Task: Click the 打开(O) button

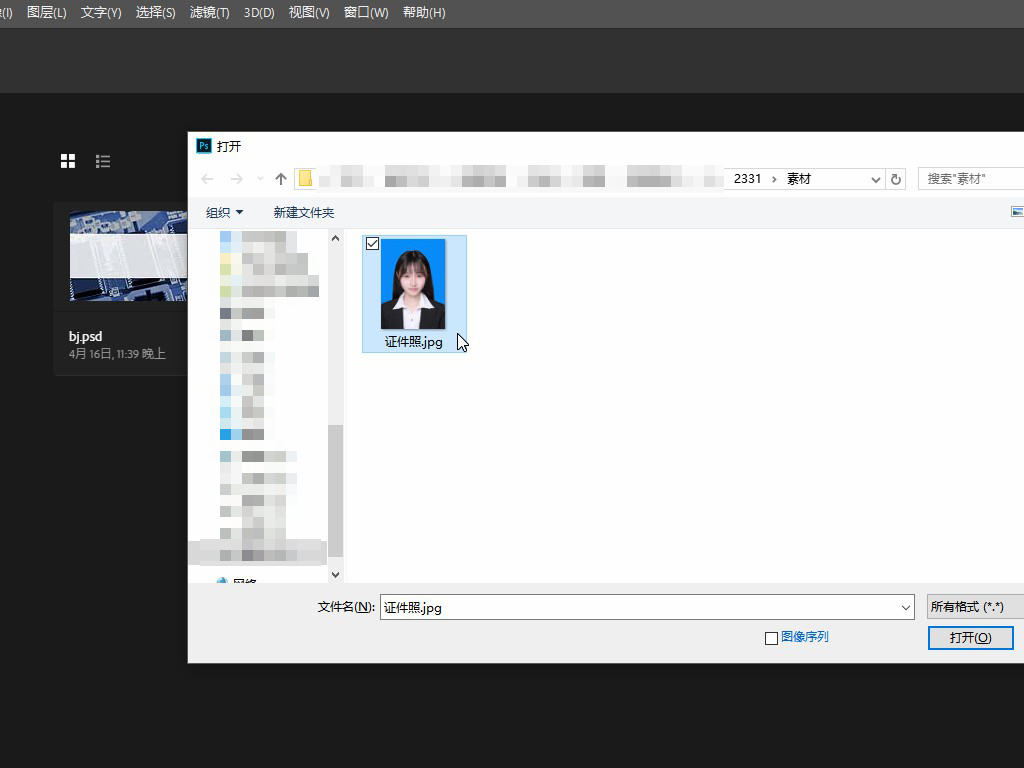Action: click(970, 638)
